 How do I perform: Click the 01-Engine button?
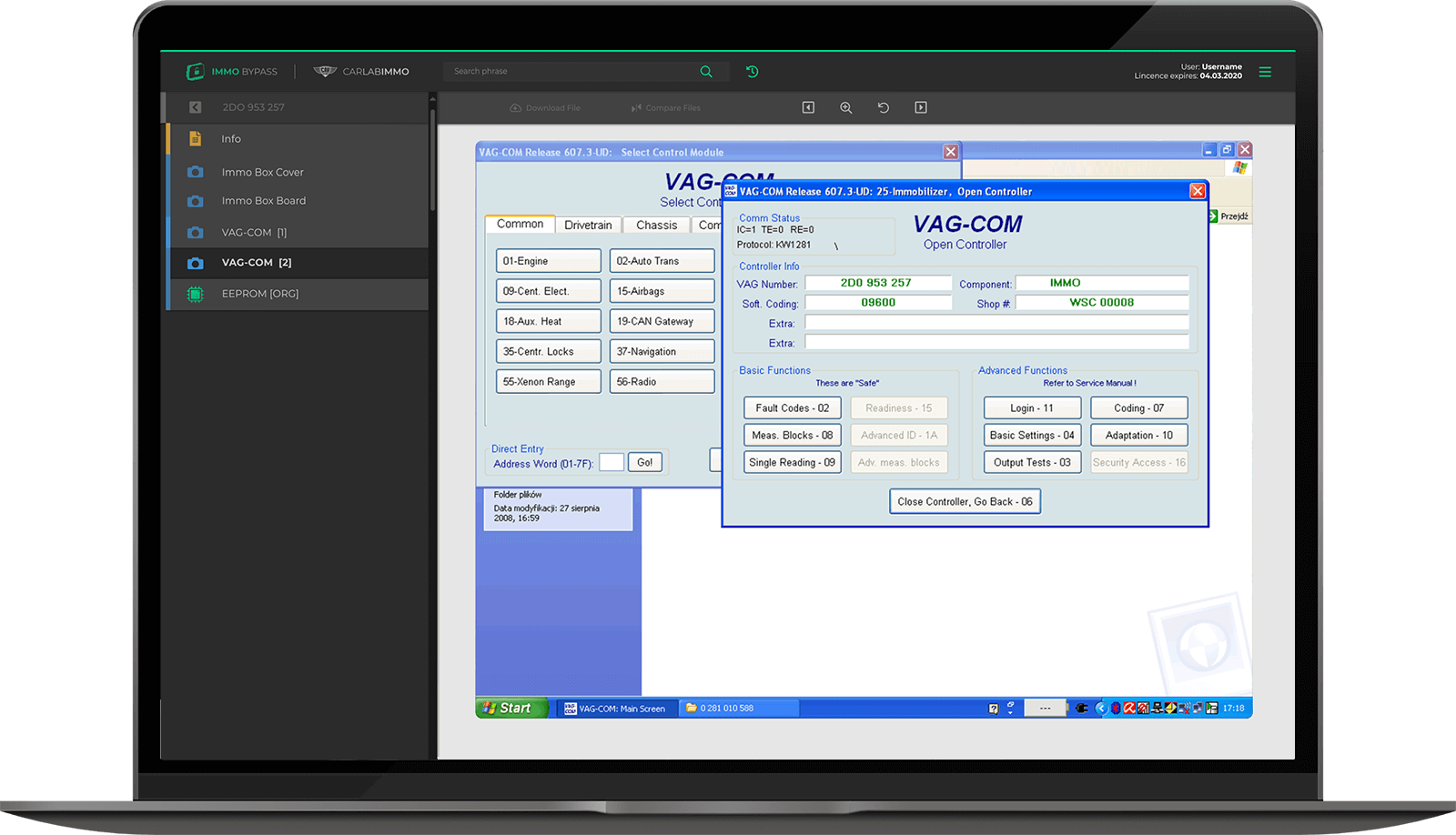coord(549,261)
